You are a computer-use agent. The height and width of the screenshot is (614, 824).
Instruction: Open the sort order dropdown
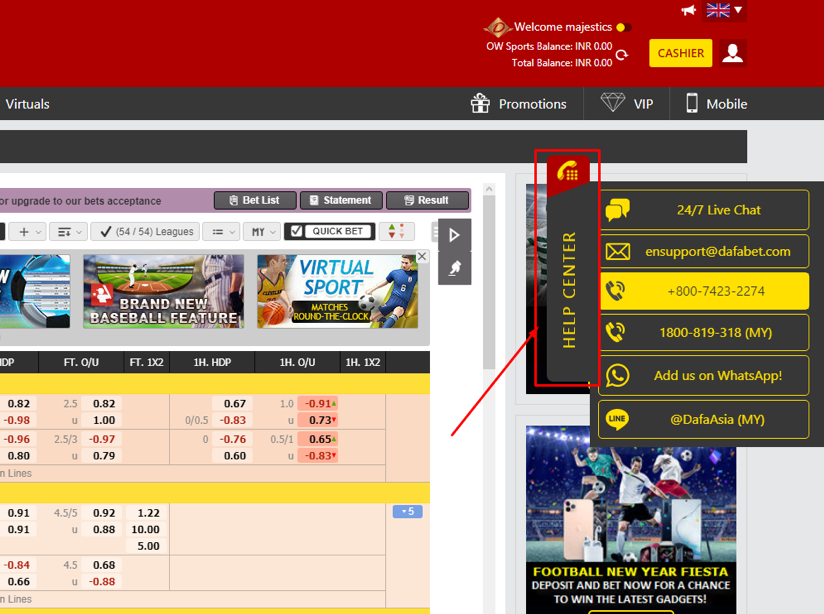pyautogui.click(x=69, y=232)
